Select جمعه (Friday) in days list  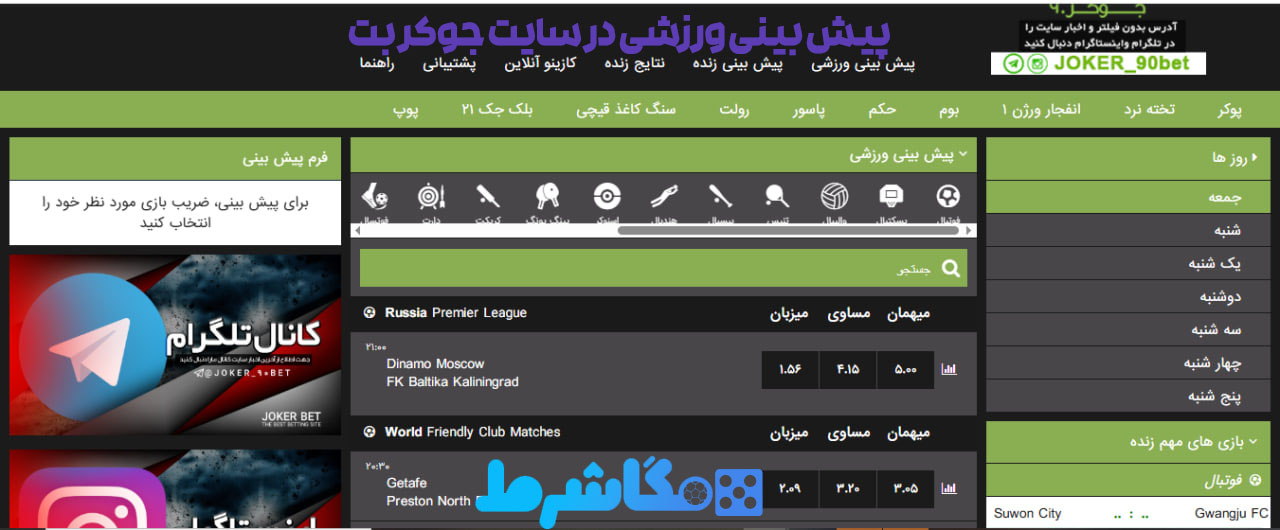coord(1128,197)
